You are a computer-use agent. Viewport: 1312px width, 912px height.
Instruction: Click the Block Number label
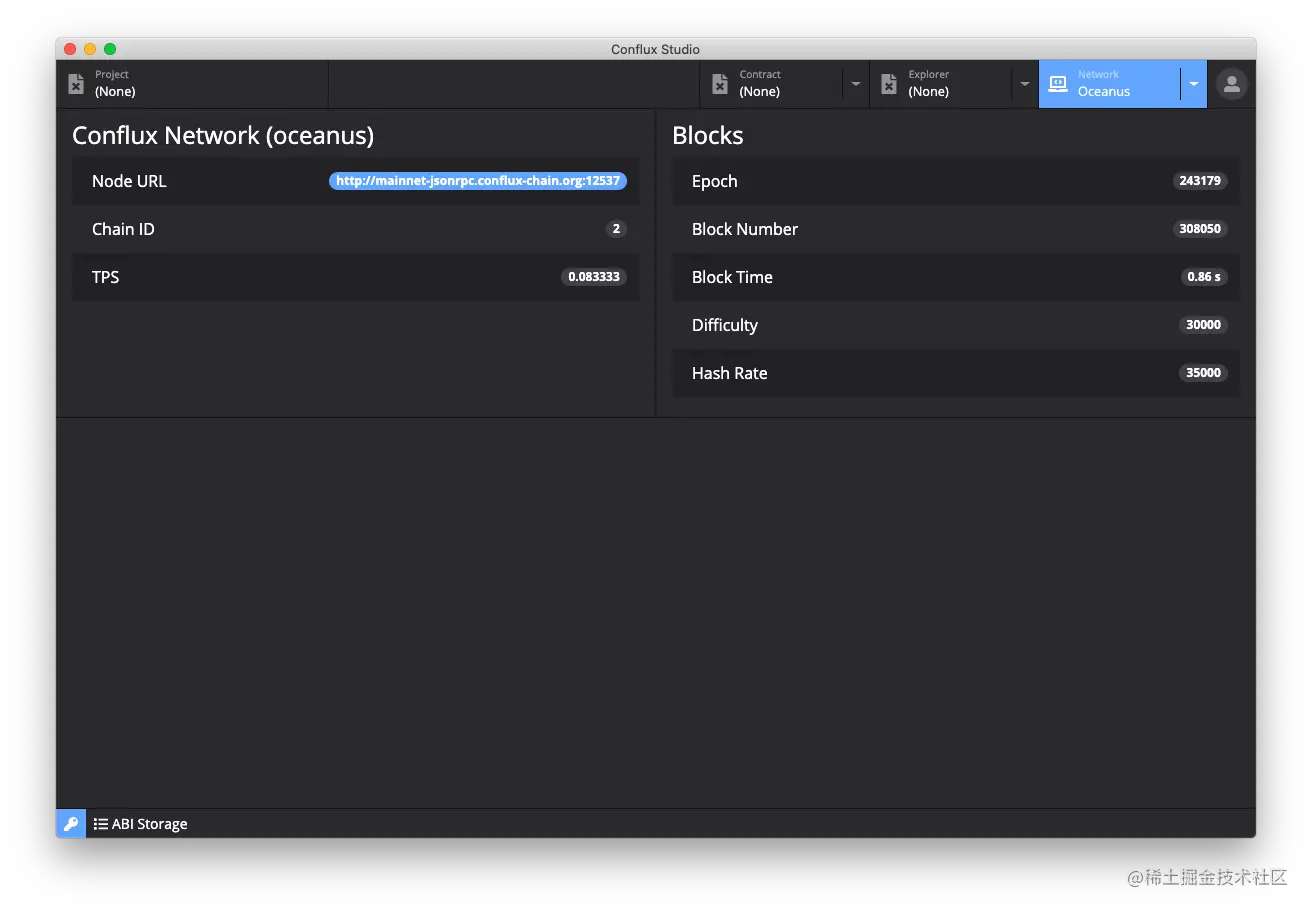coord(745,229)
